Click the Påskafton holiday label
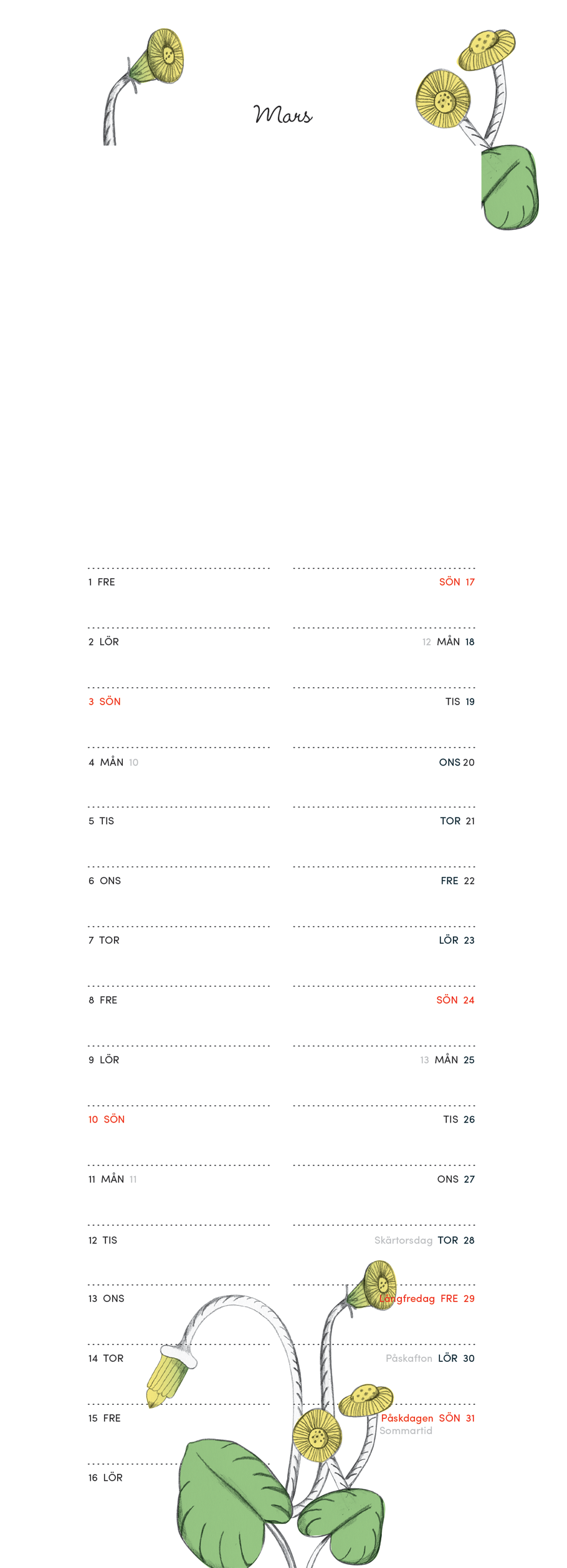 409,1358
